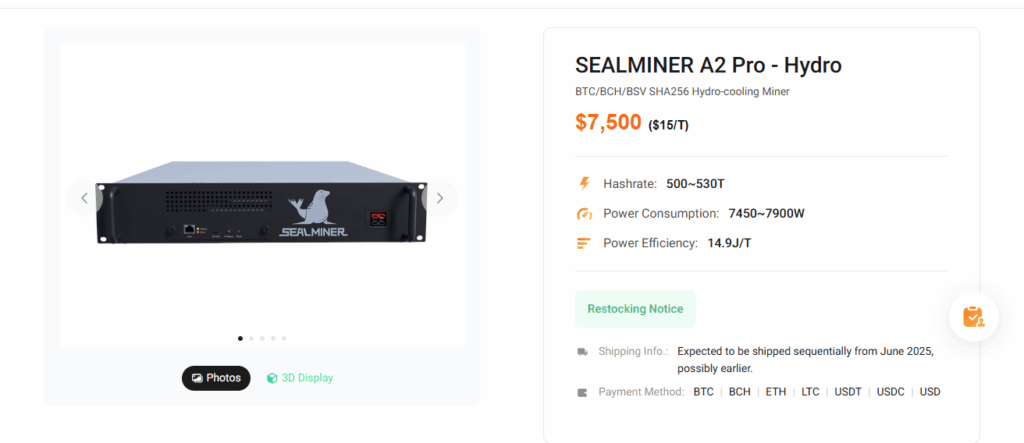The image size is (1024, 443).
Task: Choose USDT as payment method
Action: pyautogui.click(x=848, y=392)
